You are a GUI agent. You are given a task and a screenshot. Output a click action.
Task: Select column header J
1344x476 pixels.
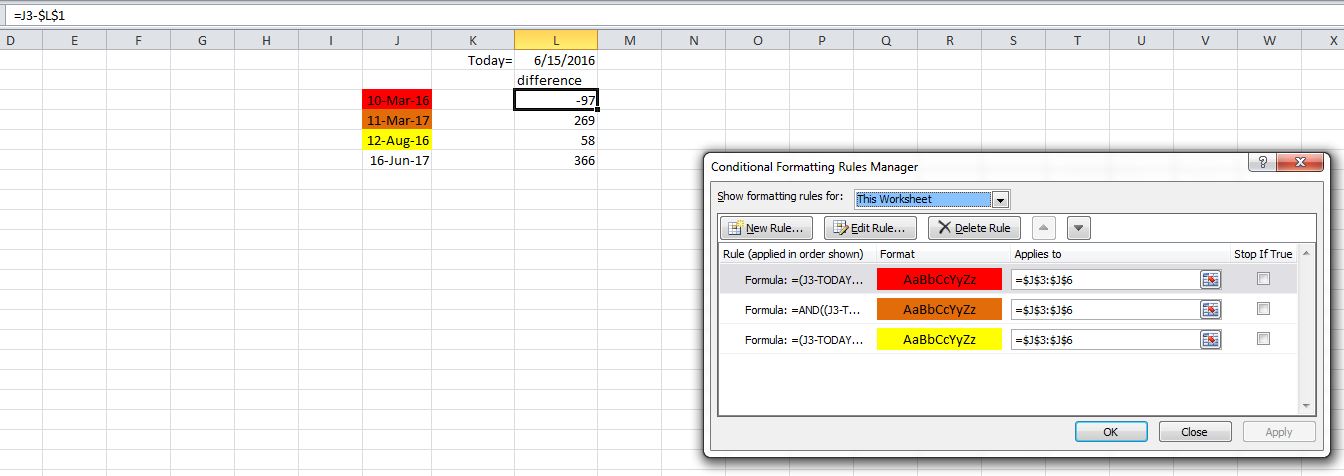click(x=398, y=40)
